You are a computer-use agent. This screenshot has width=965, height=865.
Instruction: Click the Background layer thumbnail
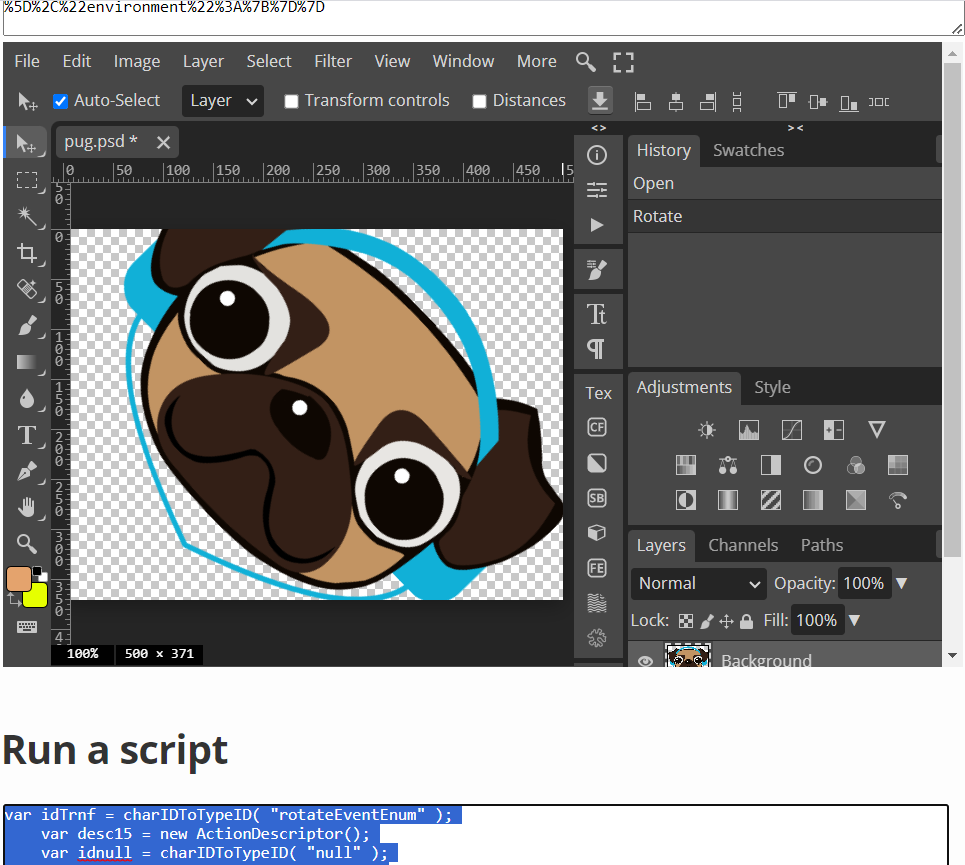point(688,658)
